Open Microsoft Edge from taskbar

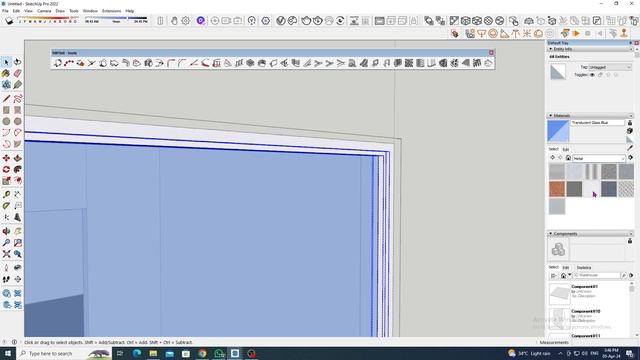click(137, 353)
